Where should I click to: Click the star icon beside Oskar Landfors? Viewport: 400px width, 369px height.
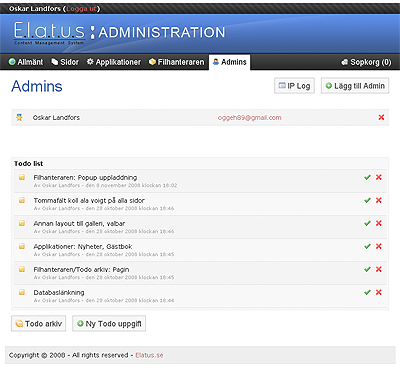click(x=19, y=117)
